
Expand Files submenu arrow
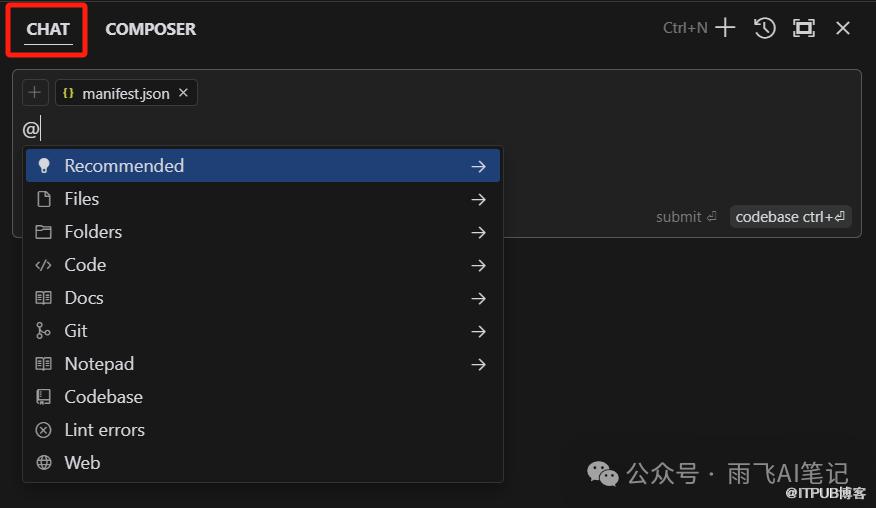coord(478,199)
